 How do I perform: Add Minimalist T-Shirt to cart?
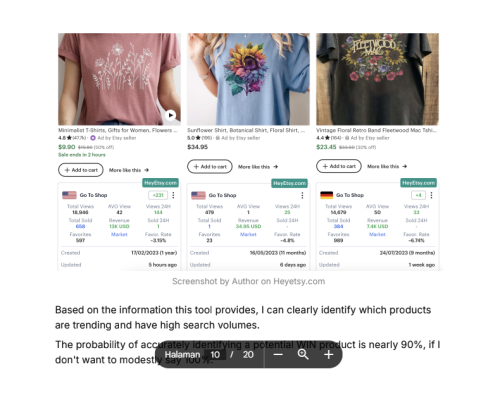(x=81, y=170)
